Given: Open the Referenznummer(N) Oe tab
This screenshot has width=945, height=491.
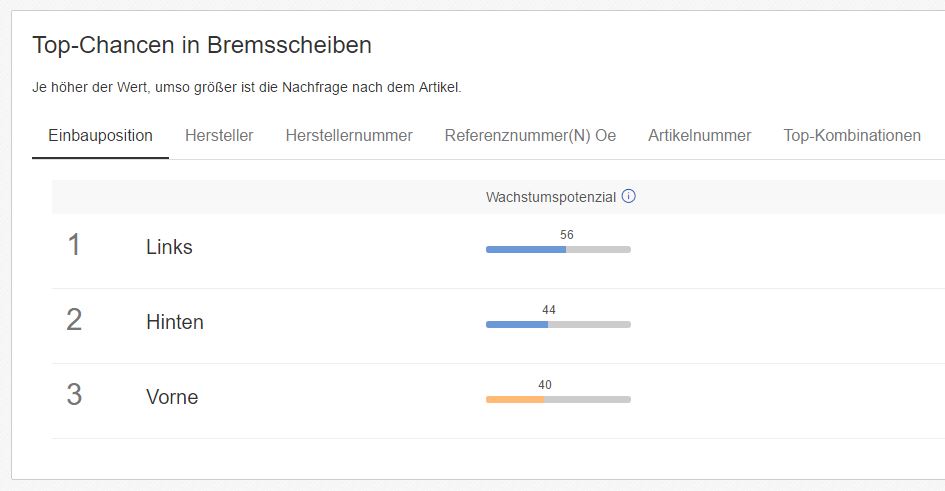Looking at the screenshot, I should click(x=530, y=136).
